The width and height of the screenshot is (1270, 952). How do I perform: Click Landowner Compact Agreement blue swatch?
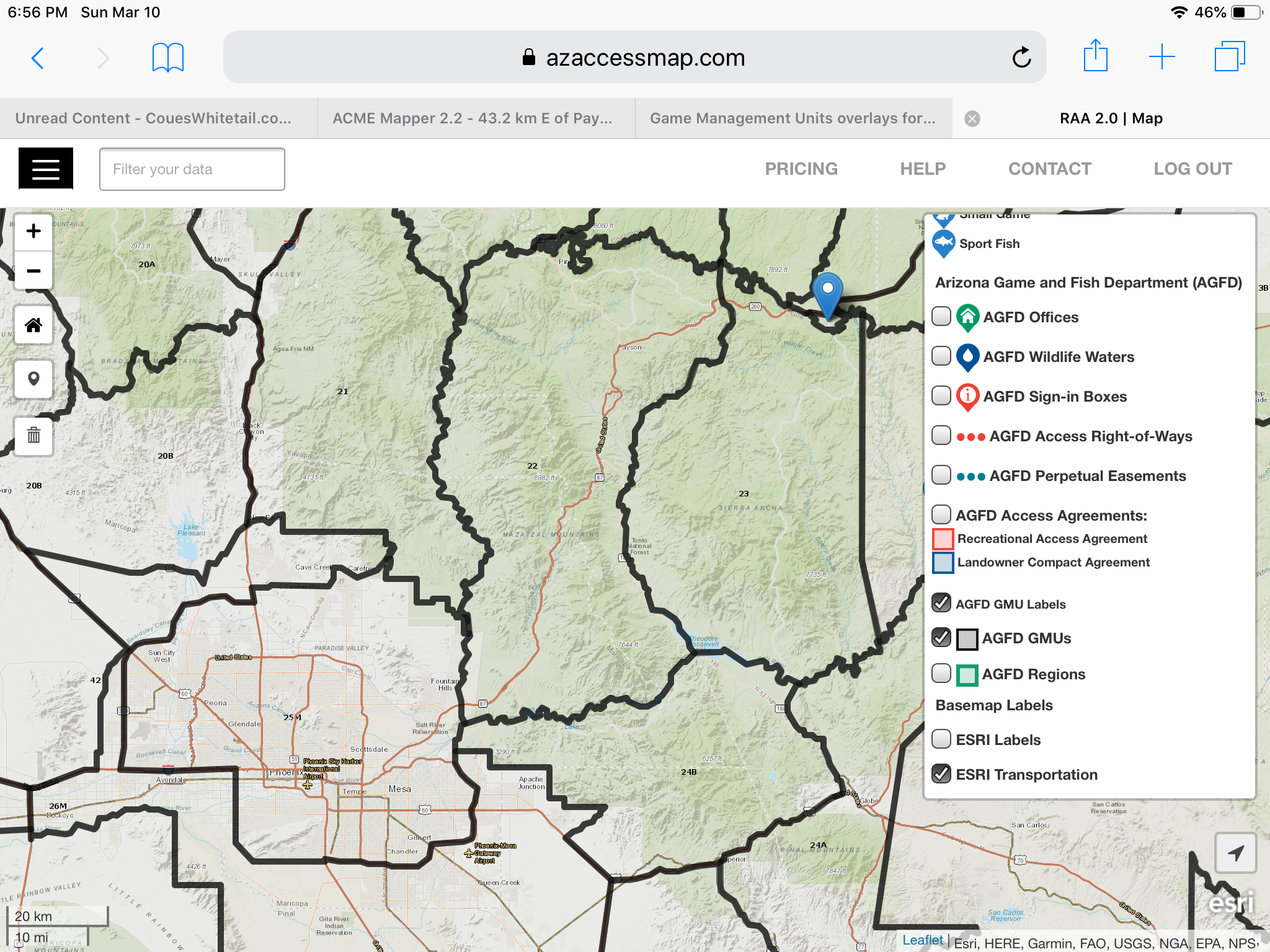tap(943, 562)
